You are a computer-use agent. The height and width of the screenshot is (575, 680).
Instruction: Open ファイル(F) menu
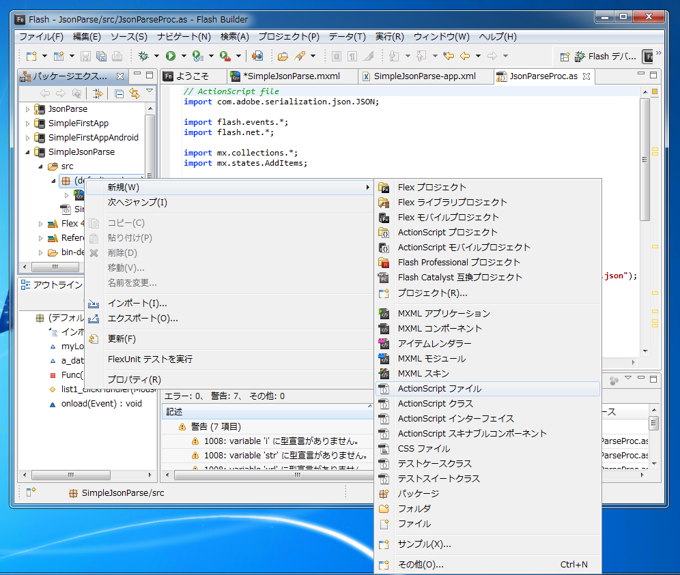pyautogui.click(x=41, y=37)
